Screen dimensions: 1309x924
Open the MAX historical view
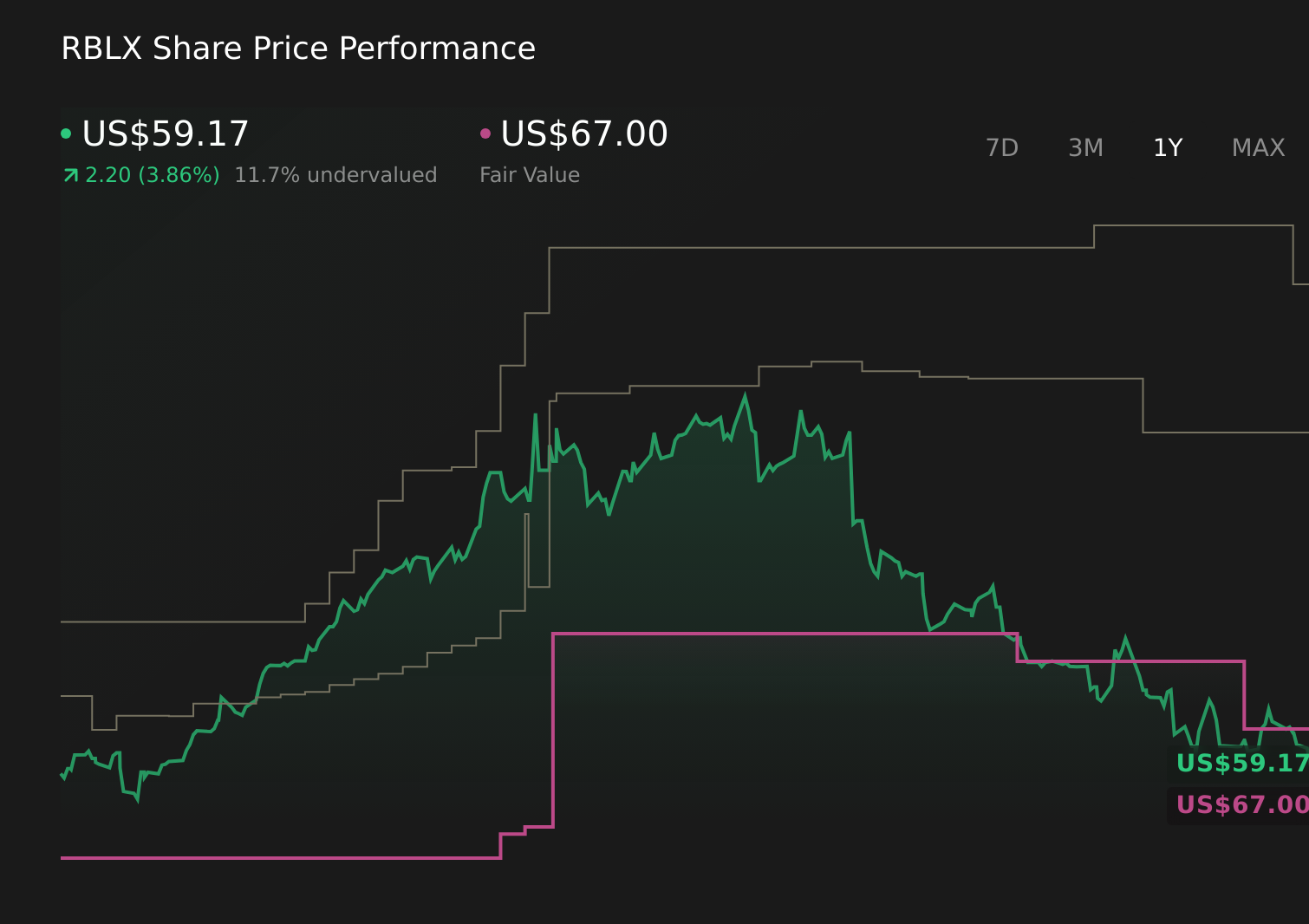coord(1257,147)
